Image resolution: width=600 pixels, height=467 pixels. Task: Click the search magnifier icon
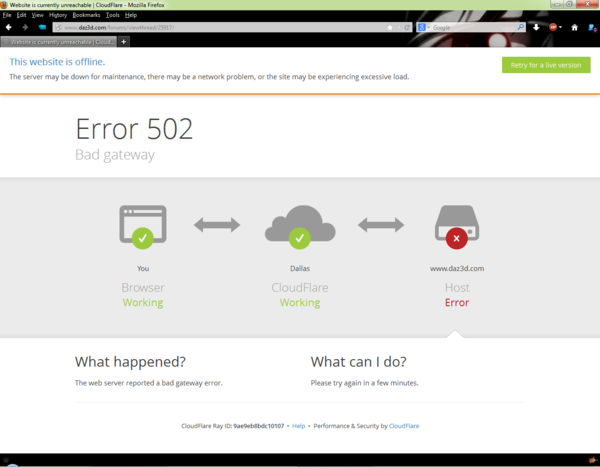(520, 27)
